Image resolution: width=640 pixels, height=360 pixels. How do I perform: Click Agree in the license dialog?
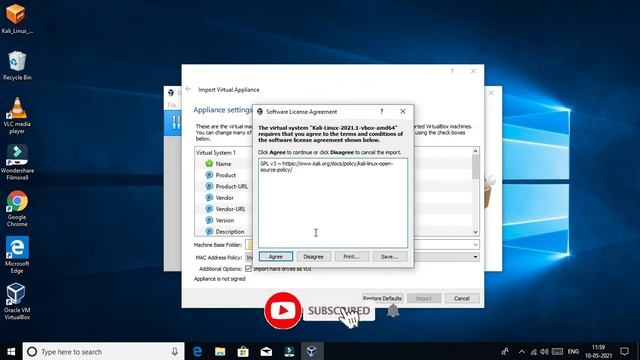(276, 256)
